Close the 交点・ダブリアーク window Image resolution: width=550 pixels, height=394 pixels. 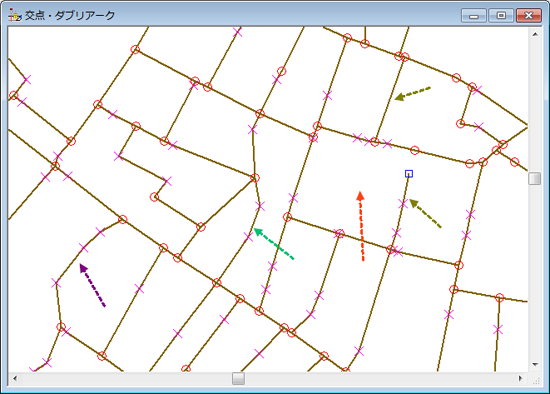click(529, 16)
